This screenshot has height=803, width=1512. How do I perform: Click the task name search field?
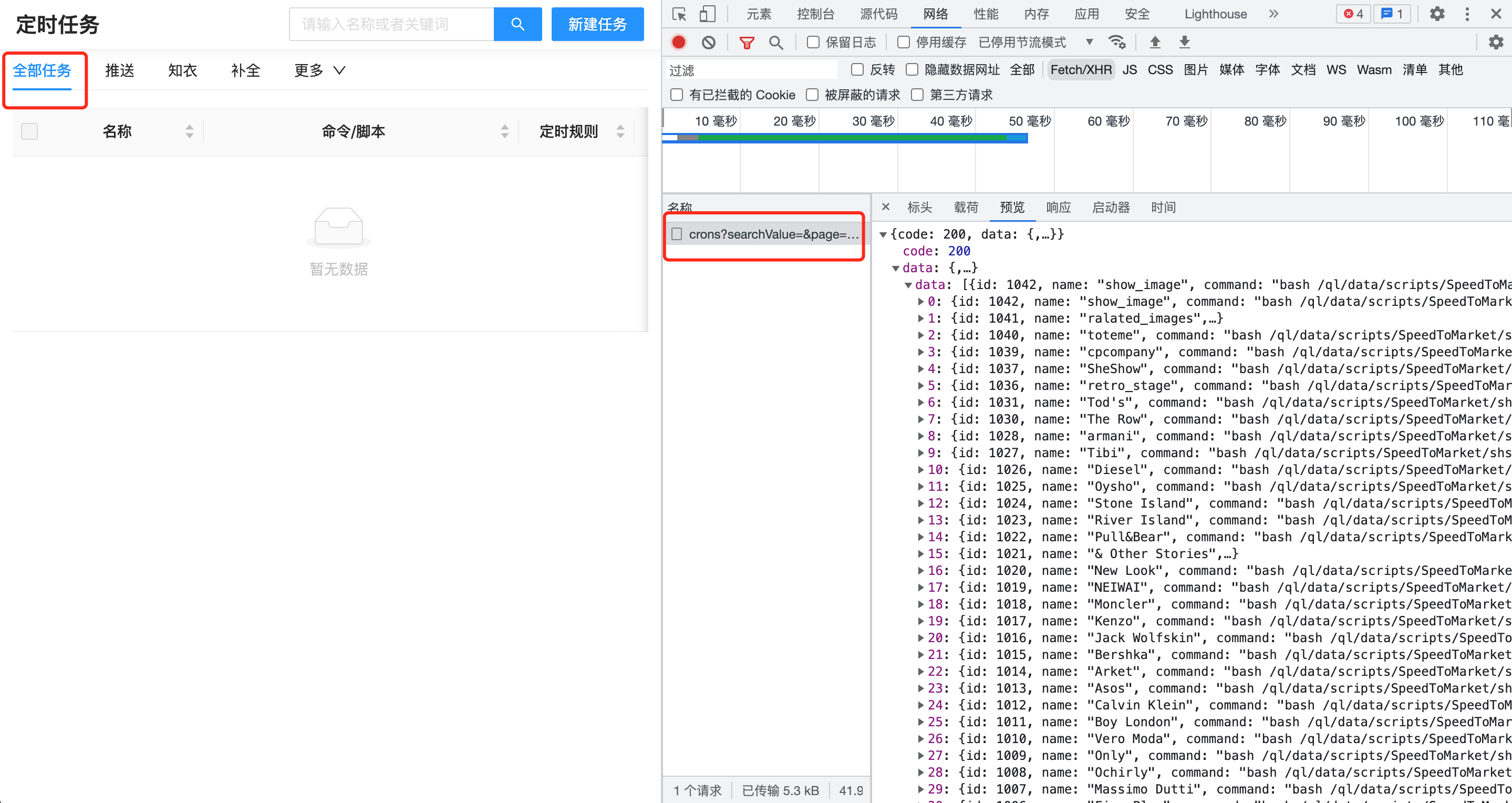(391, 24)
